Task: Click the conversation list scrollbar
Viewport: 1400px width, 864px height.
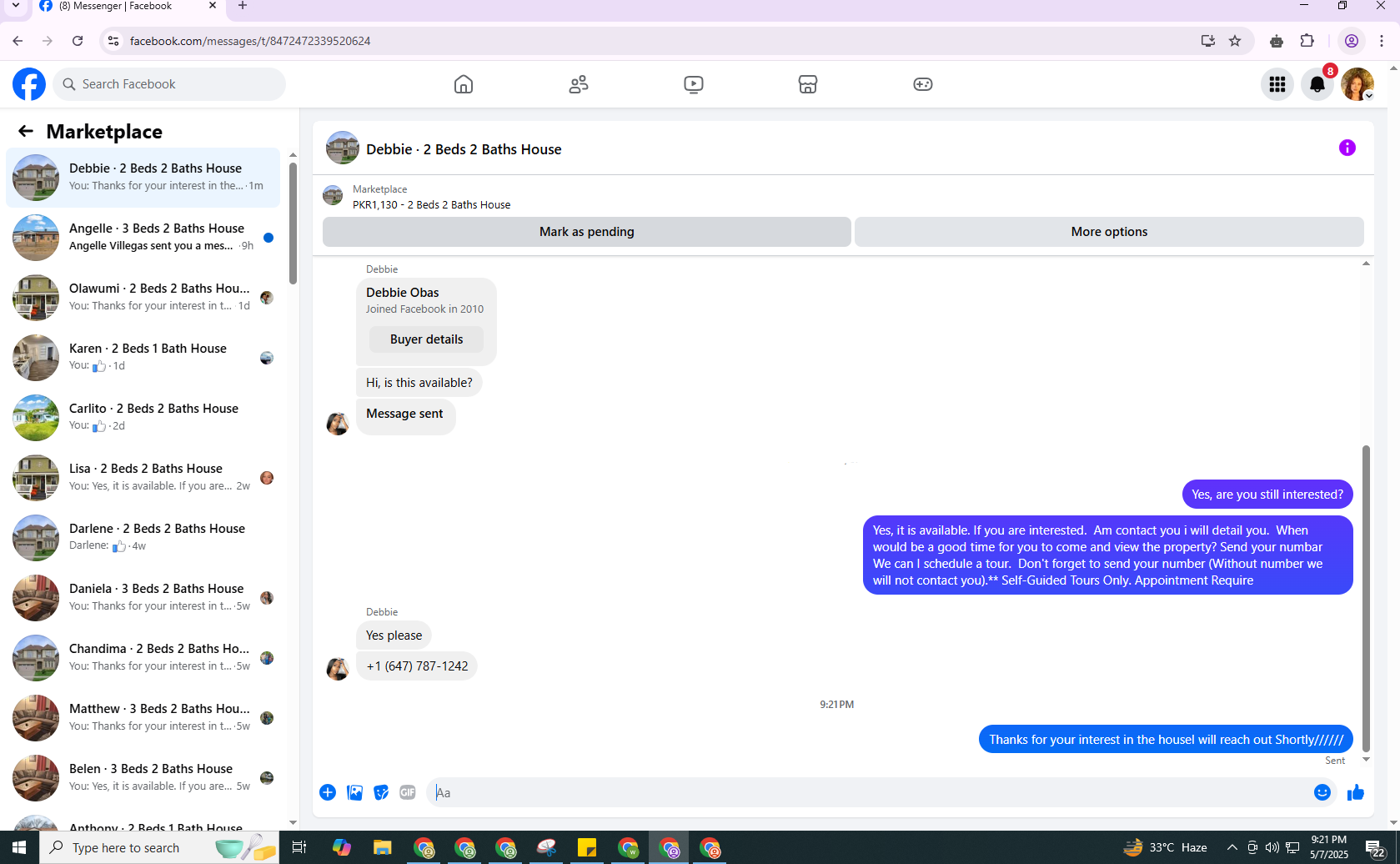Action: coord(293,222)
